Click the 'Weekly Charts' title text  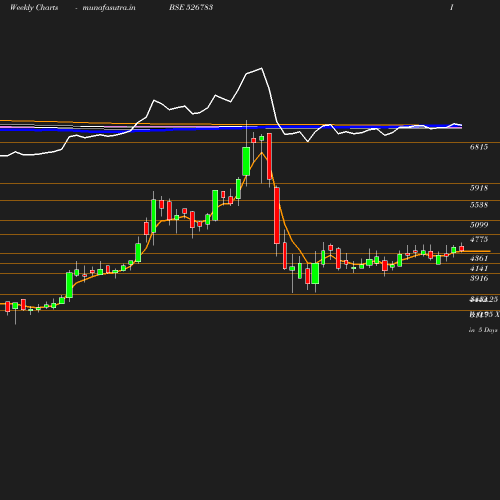34,7
